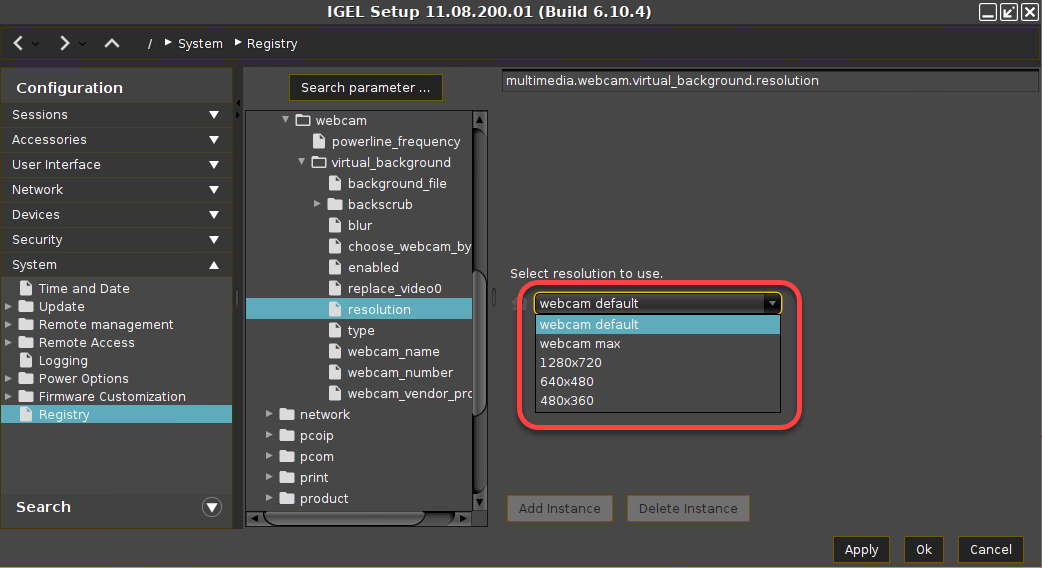Select the 1280x720 resolution option
The width and height of the screenshot is (1042, 568).
click(570, 363)
